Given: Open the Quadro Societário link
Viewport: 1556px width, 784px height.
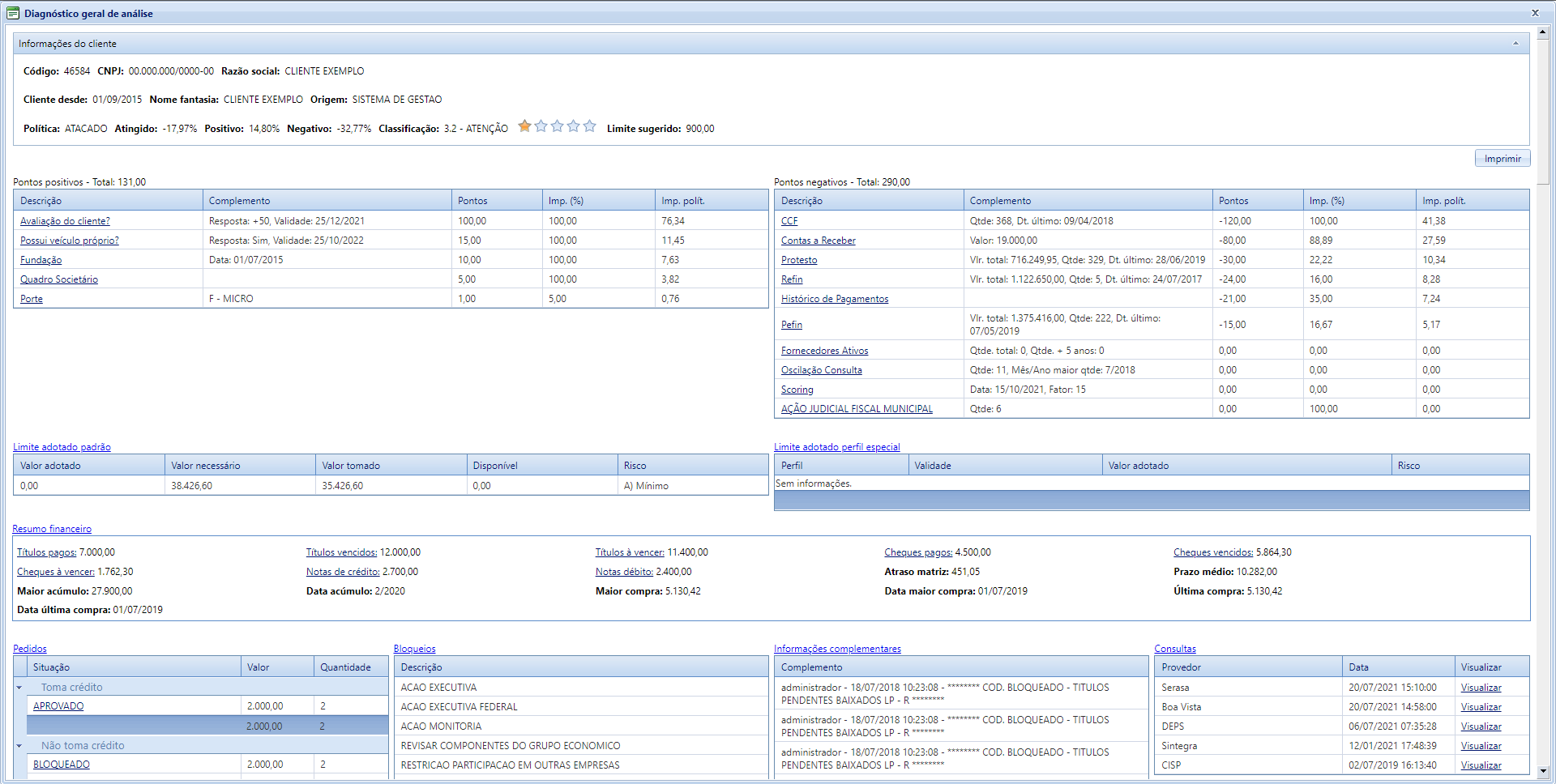Looking at the screenshot, I should [58, 279].
